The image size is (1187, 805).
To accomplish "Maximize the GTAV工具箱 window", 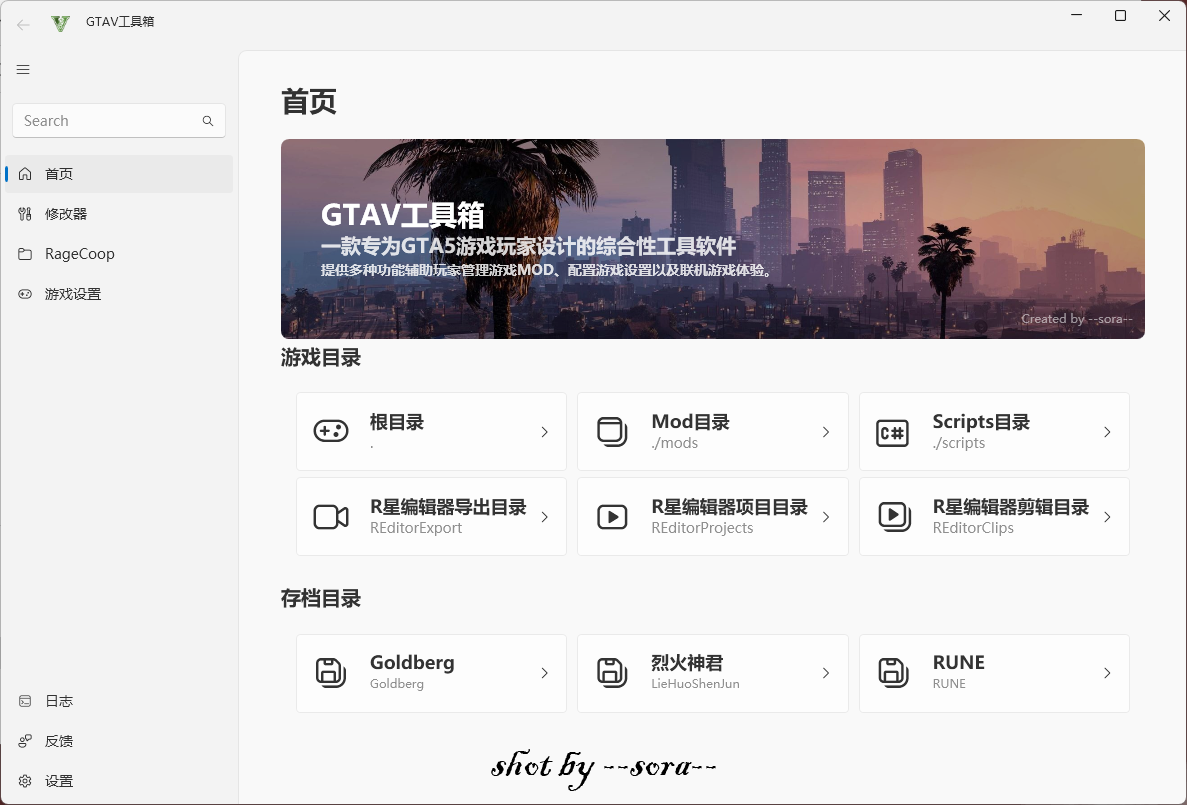I will pos(1120,15).
